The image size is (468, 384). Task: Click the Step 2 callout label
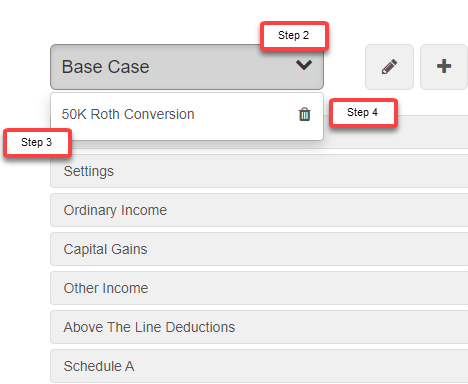coord(294,36)
